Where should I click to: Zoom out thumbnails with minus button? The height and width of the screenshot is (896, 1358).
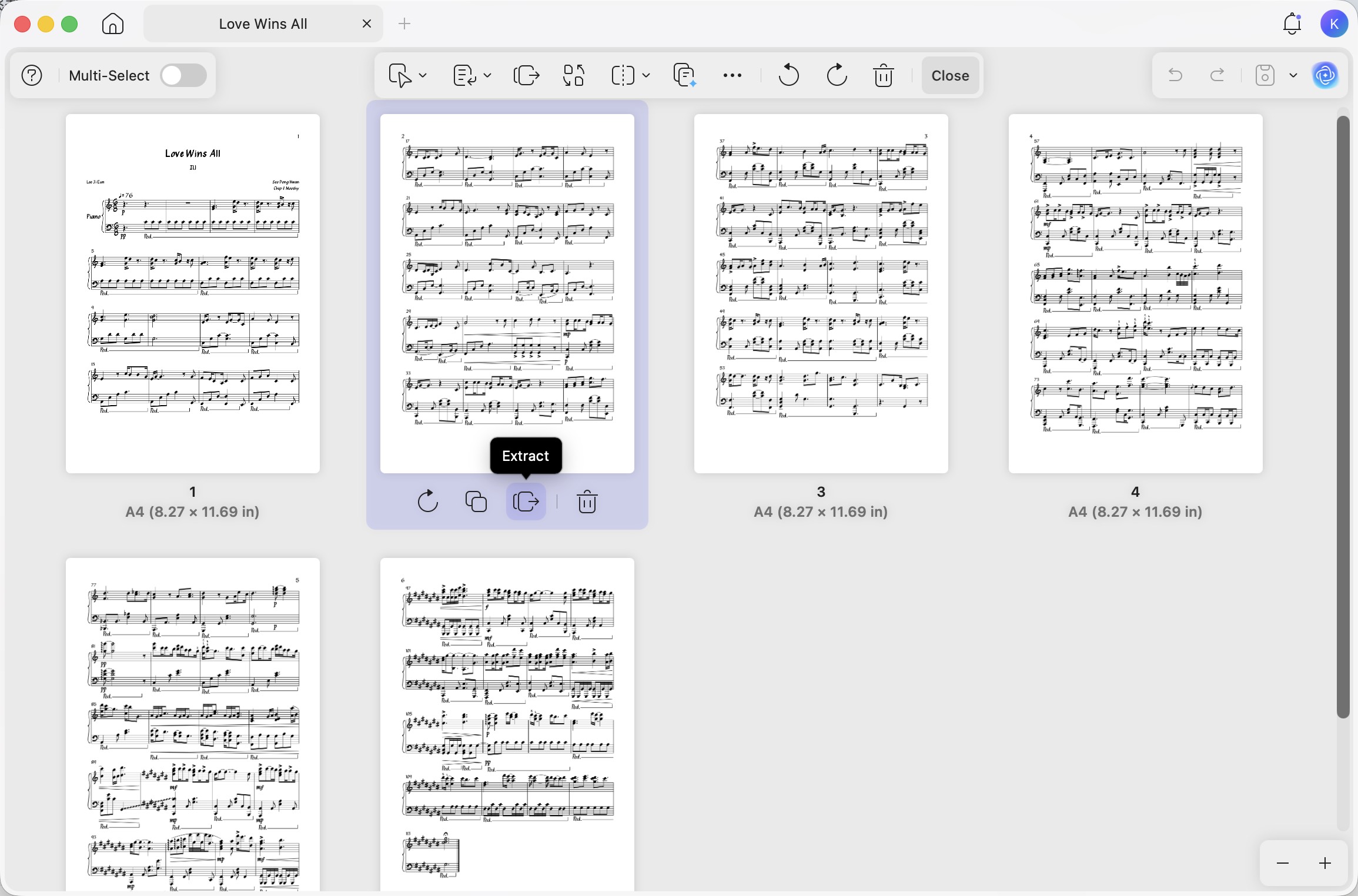(1283, 863)
